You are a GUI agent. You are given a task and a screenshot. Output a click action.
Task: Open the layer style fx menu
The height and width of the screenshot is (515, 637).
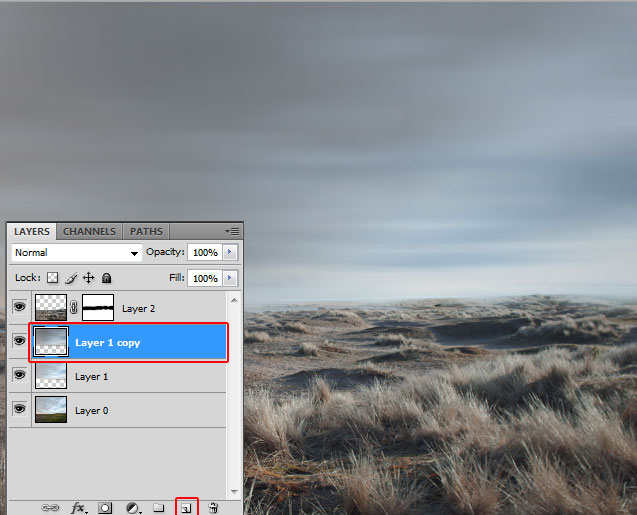tap(79, 508)
